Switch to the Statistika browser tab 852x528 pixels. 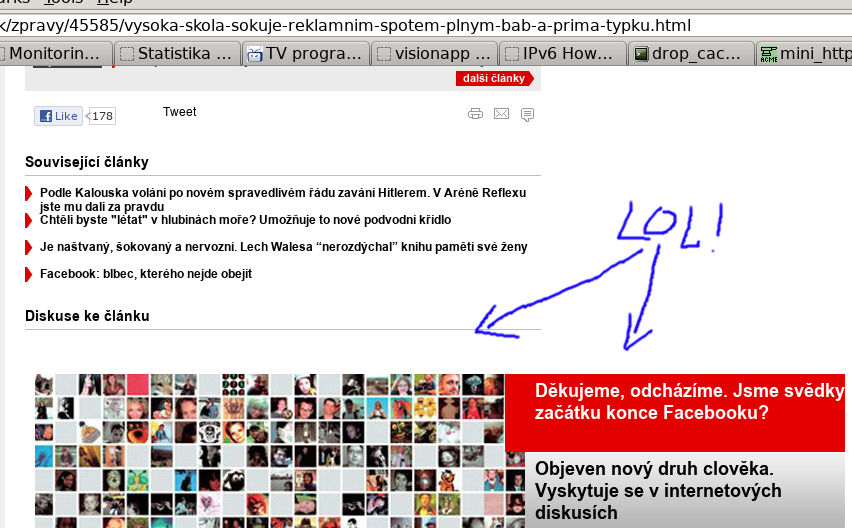point(178,54)
